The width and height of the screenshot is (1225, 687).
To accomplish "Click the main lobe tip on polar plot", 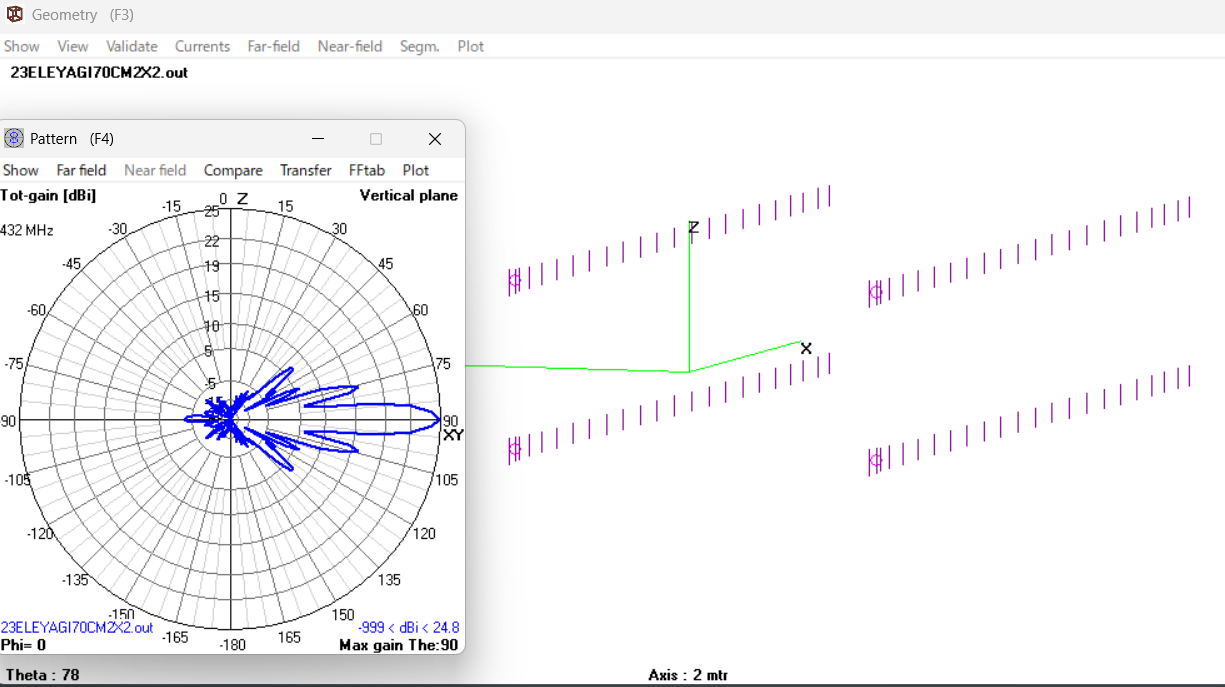I will pyautogui.click(x=439, y=419).
